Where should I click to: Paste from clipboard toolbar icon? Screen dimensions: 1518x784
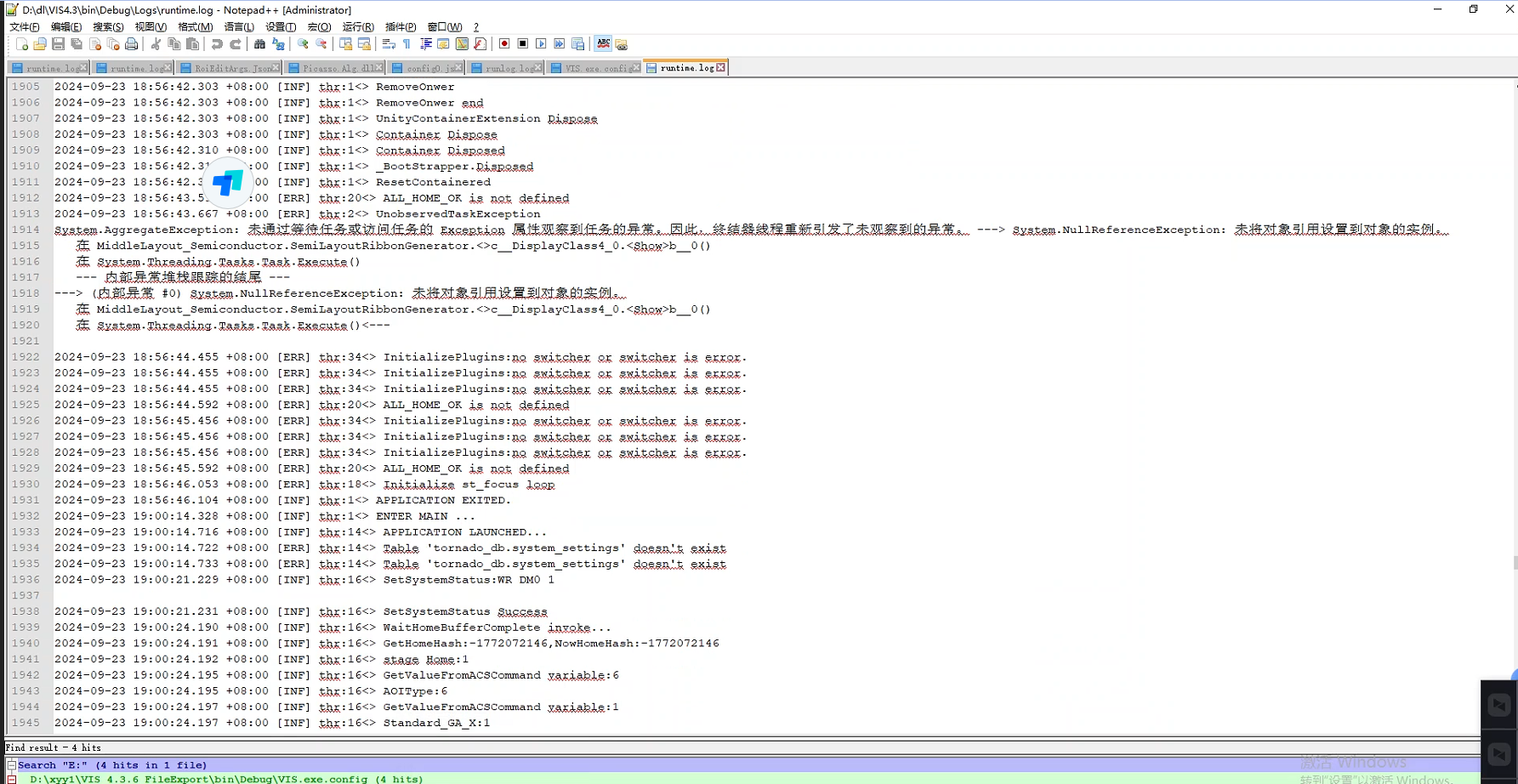click(x=192, y=44)
